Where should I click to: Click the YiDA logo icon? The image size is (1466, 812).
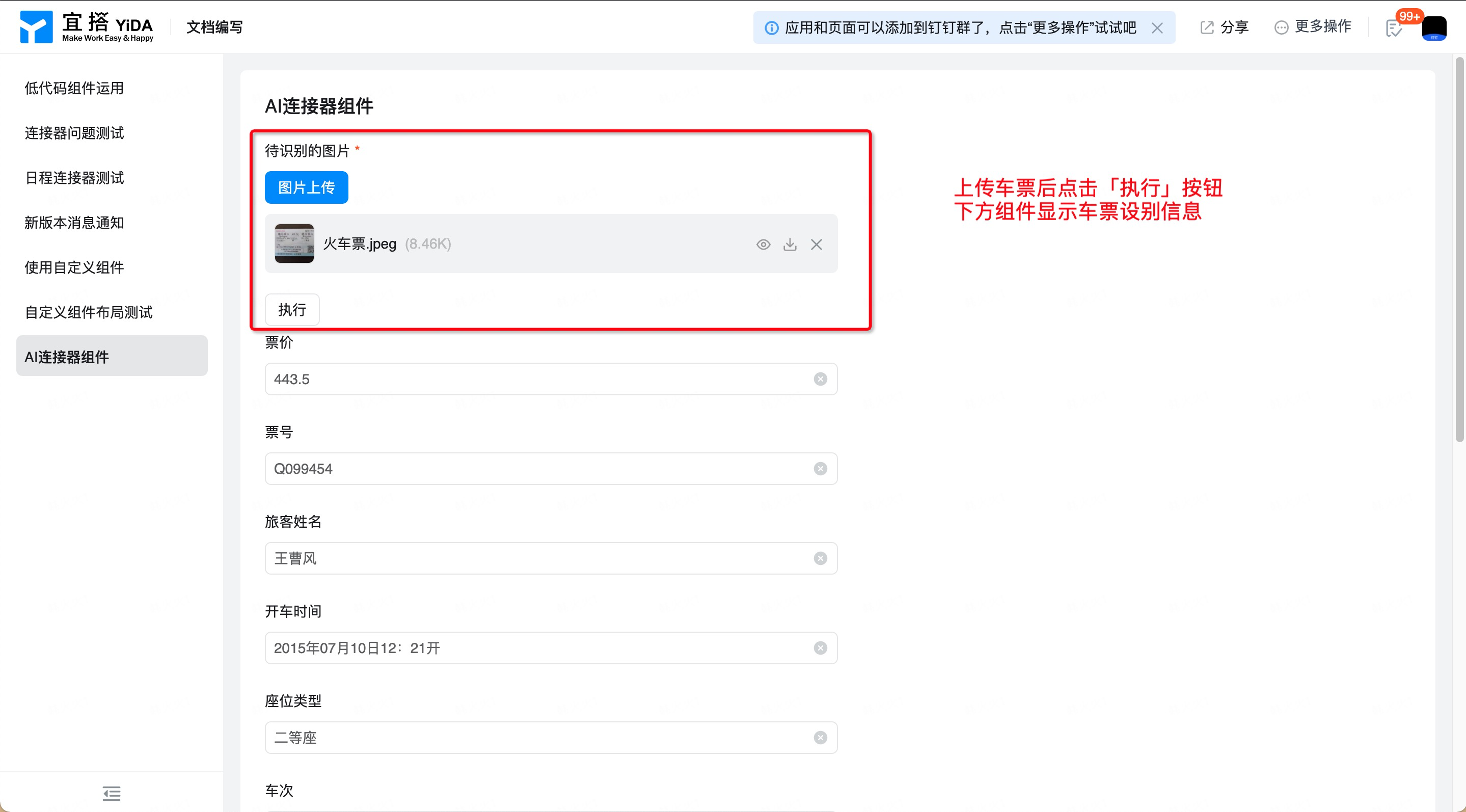[37, 27]
